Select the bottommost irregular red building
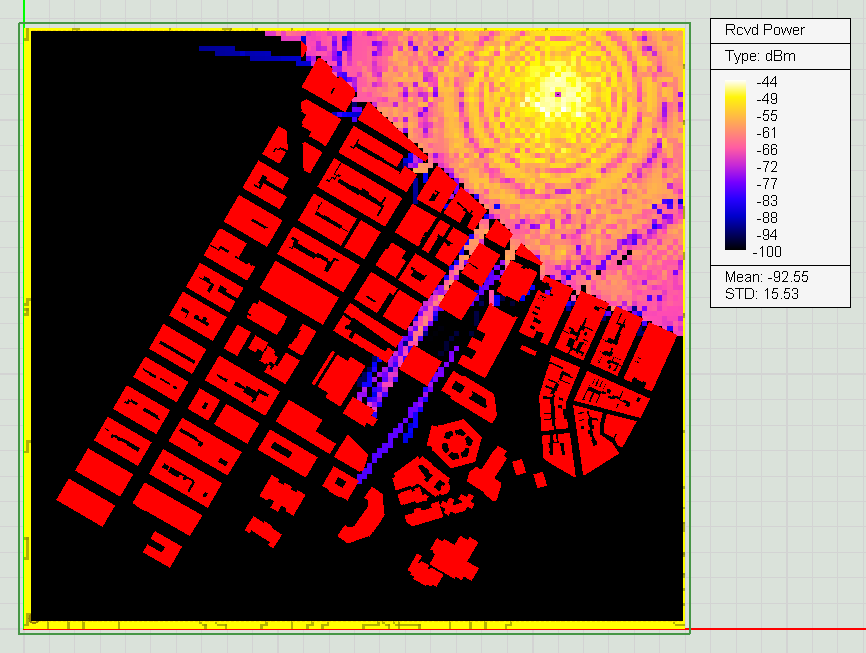This screenshot has height=653, width=866. click(x=445, y=562)
